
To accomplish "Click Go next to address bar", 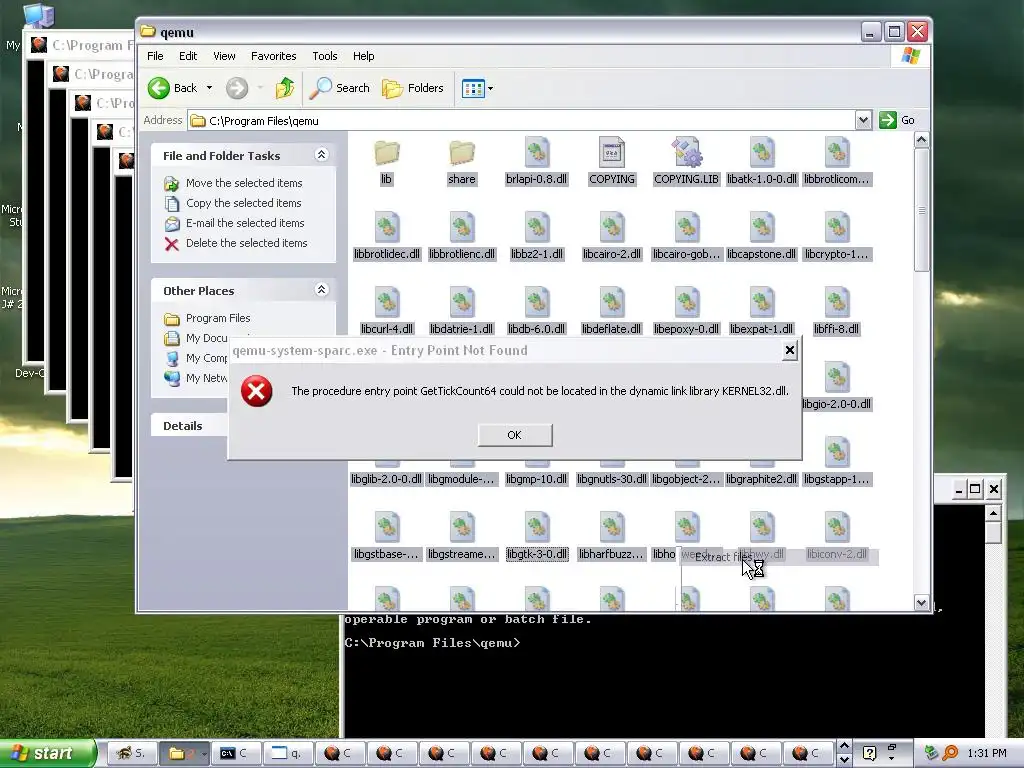I will pos(897,120).
